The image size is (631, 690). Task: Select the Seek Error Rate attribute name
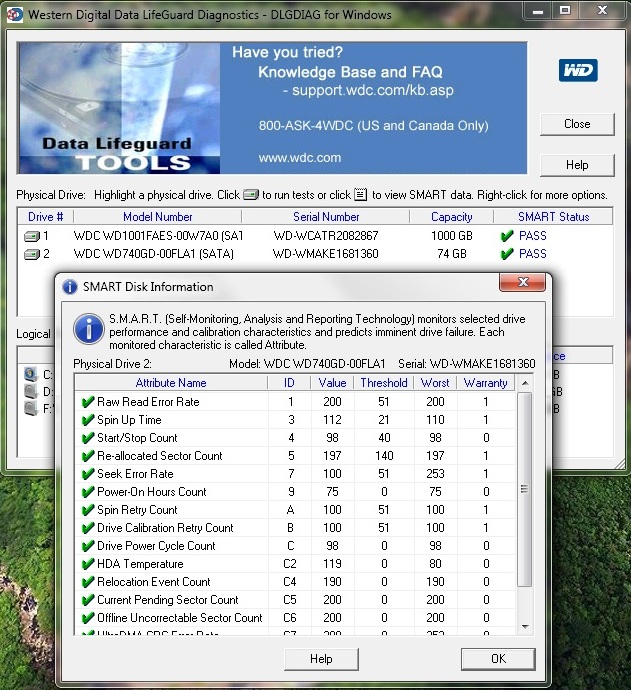pos(136,474)
